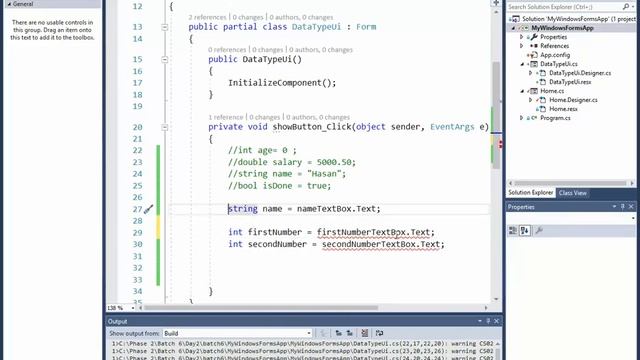
Task: Select Alphabetical sort icon in Properties
Action: [x=525, y=231]
